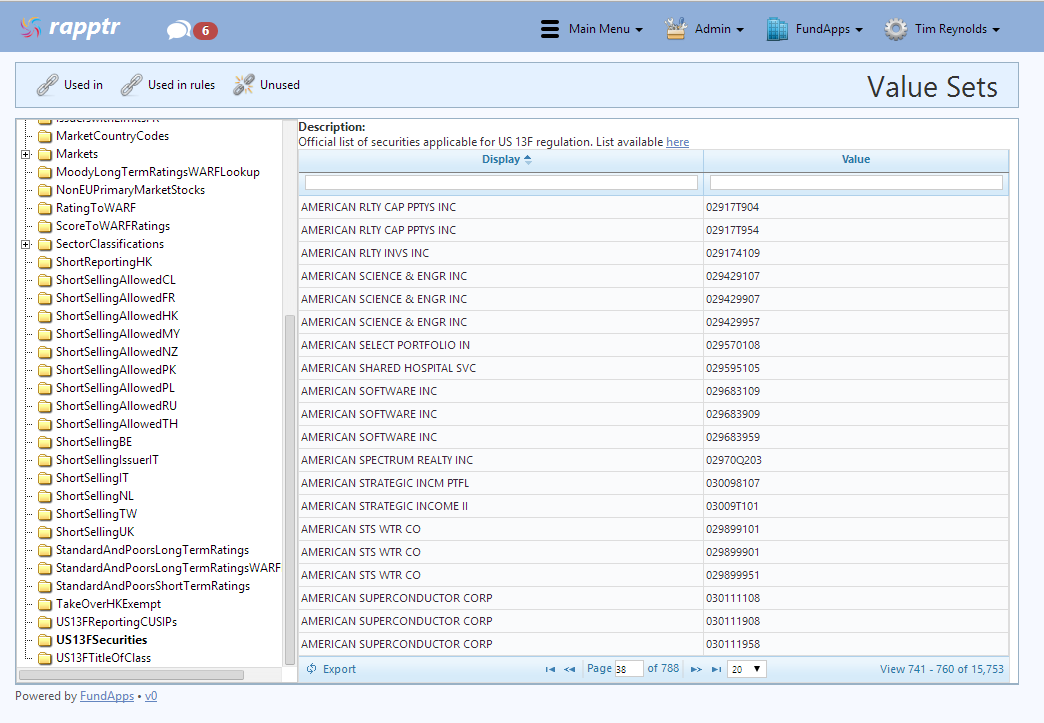1044x723 pixels.
Task: Click the tree panel horizontal scrollbar
Action: 131,675
